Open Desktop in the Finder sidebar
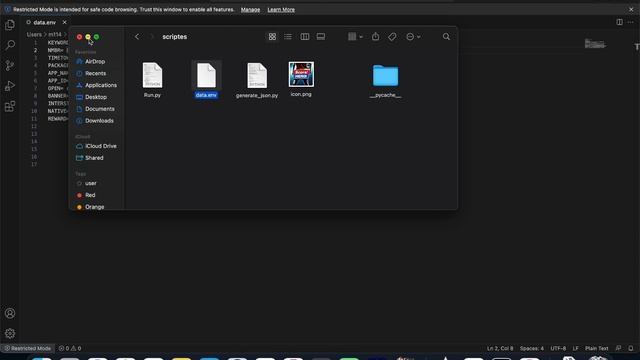 [x=97, y=97]
